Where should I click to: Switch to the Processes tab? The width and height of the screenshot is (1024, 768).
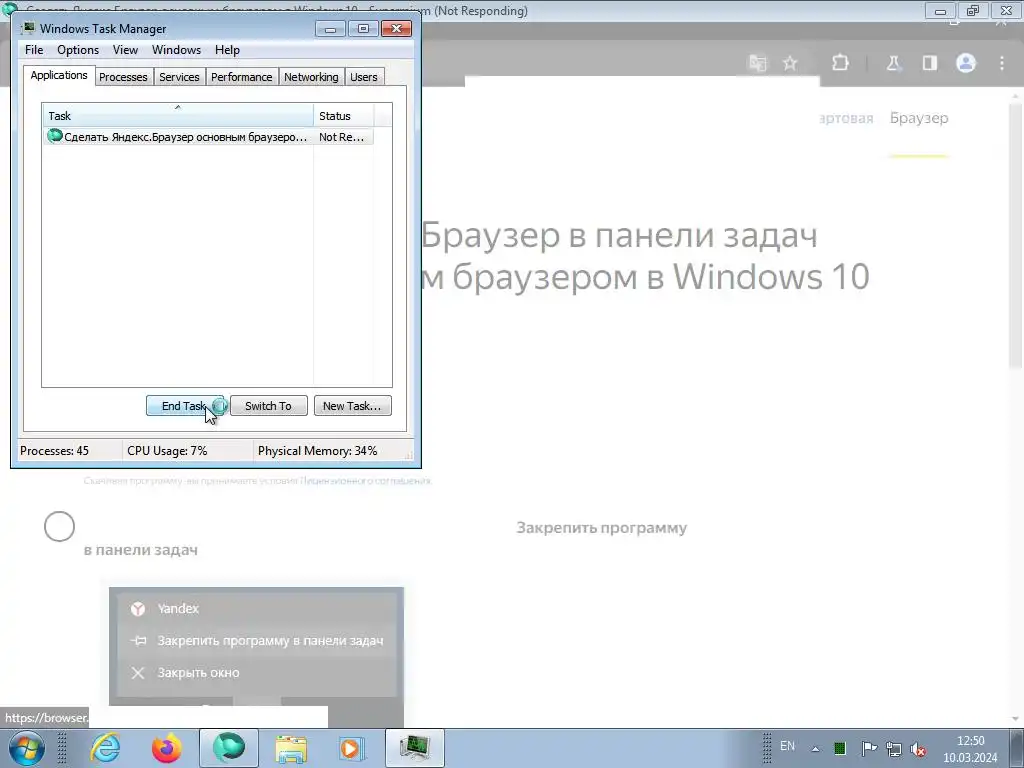tap(123, 77)
